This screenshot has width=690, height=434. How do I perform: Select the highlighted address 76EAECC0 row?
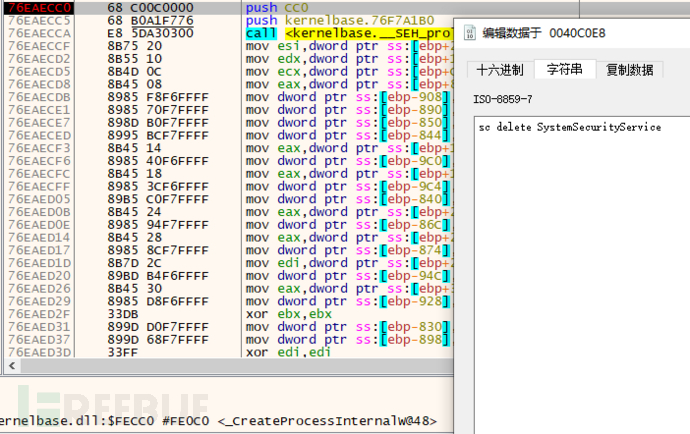(x=38, y=7)
